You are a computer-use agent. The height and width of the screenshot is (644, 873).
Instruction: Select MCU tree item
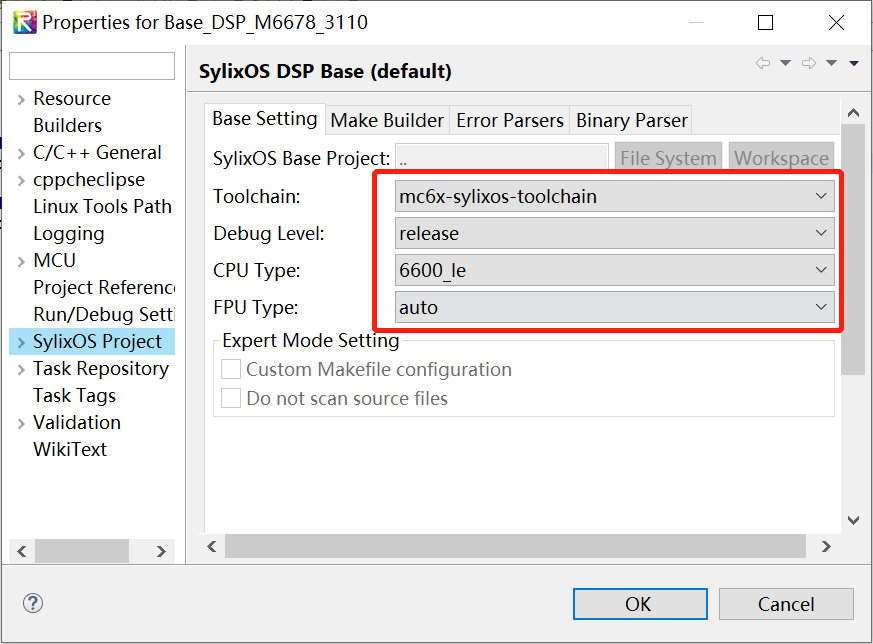(x=54, y=260)
